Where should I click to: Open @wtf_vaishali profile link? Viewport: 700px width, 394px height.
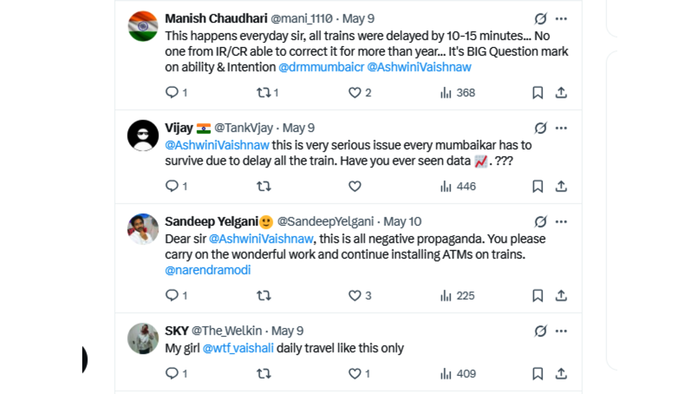click(x=238, y=348)
